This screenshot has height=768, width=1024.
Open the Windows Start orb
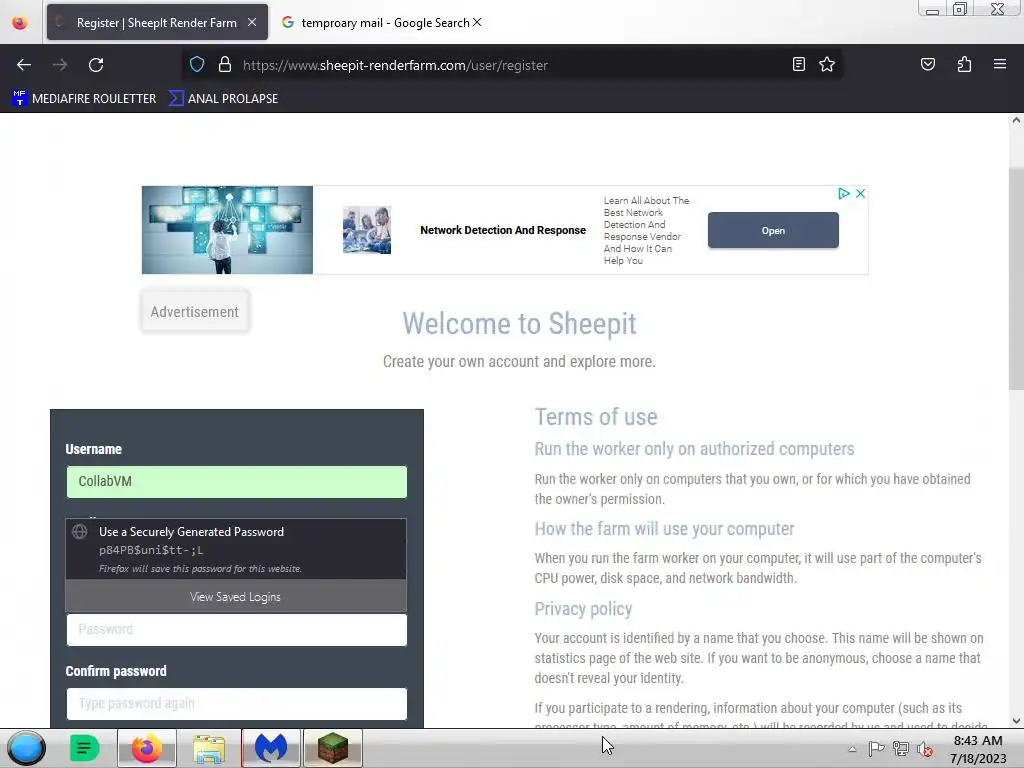coord(26,748)
